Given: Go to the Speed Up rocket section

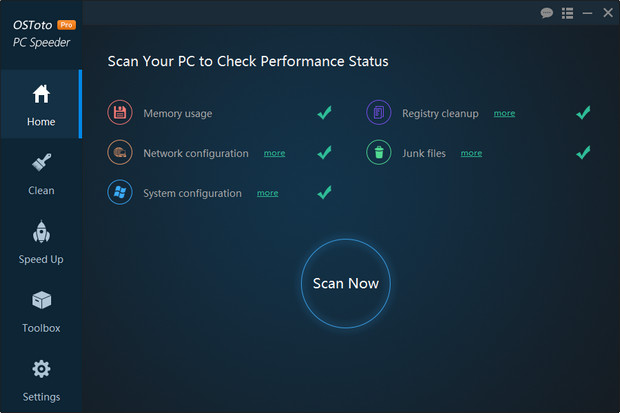Looking at the screenshot, I should [41, 242].
